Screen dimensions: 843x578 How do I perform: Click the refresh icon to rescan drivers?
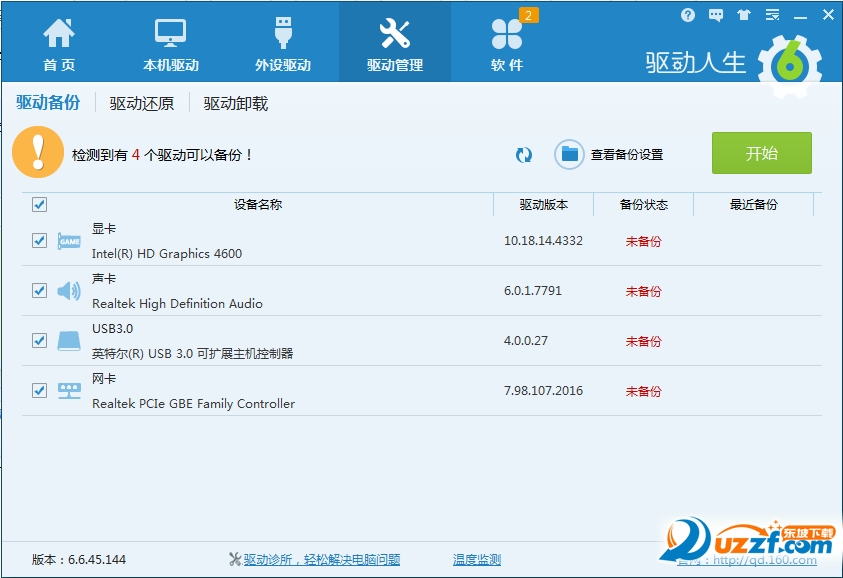point(523,155)
